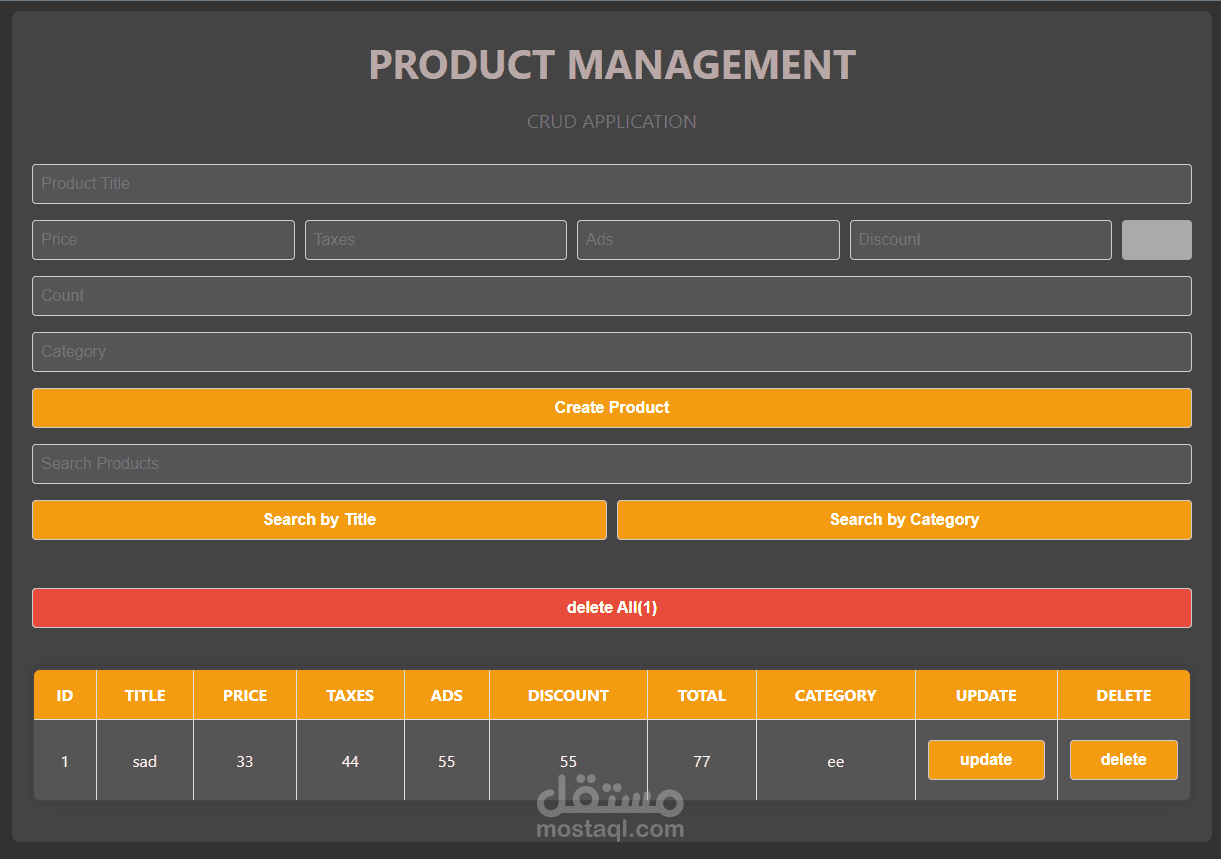Select the price cell '33'
Screen dimensions: 1221x859
pos(245,761)
